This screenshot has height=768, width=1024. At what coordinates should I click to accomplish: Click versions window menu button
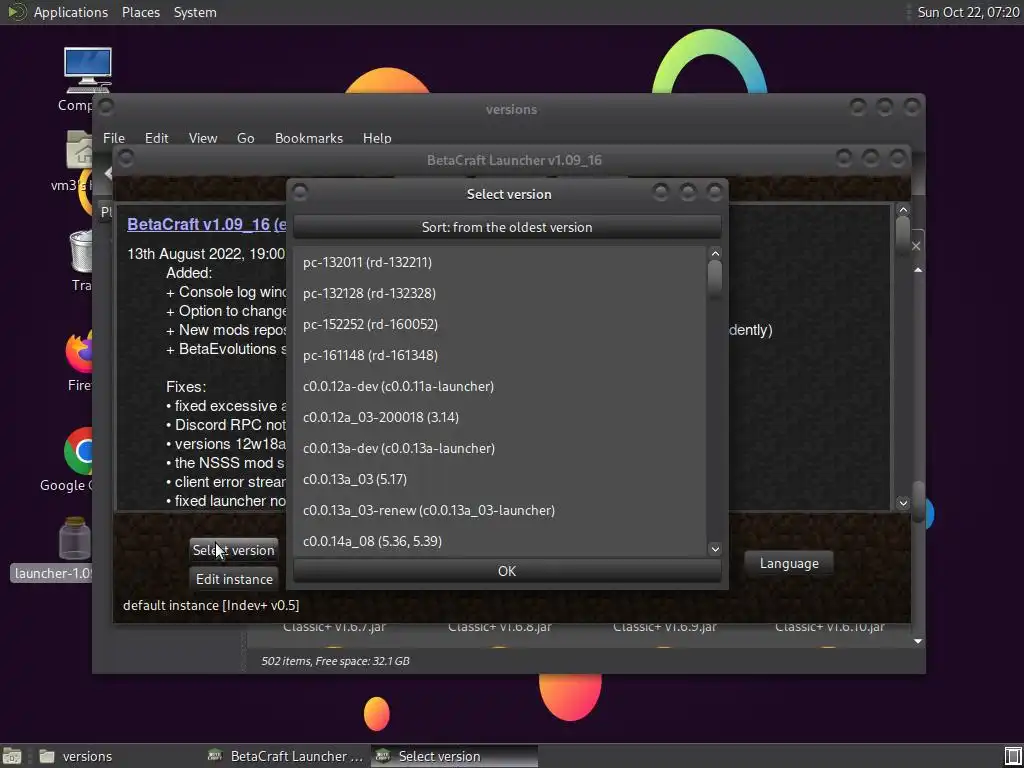coord(106,107)
